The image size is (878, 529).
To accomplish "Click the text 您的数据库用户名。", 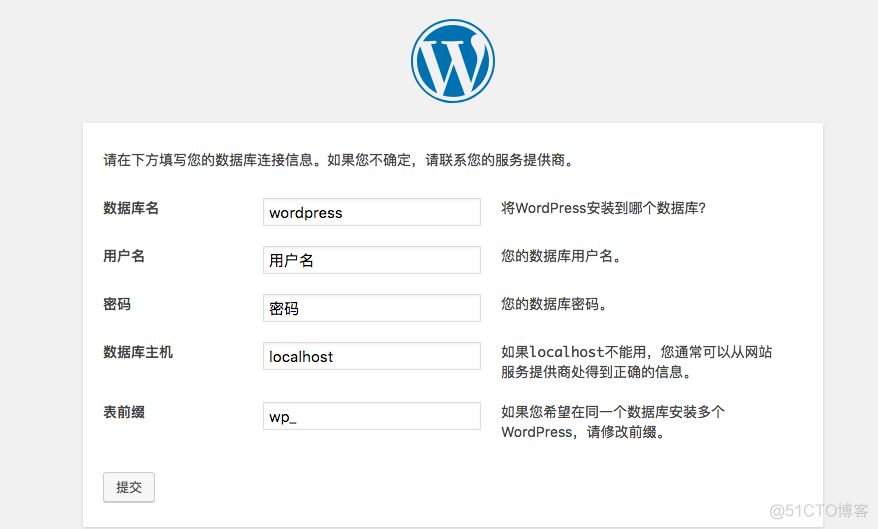I will pos(561,256).
